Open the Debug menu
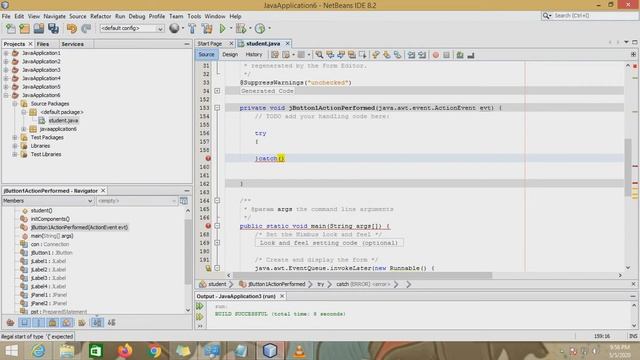The width and height of the screenshot is (640, 360). click(137, 16)
